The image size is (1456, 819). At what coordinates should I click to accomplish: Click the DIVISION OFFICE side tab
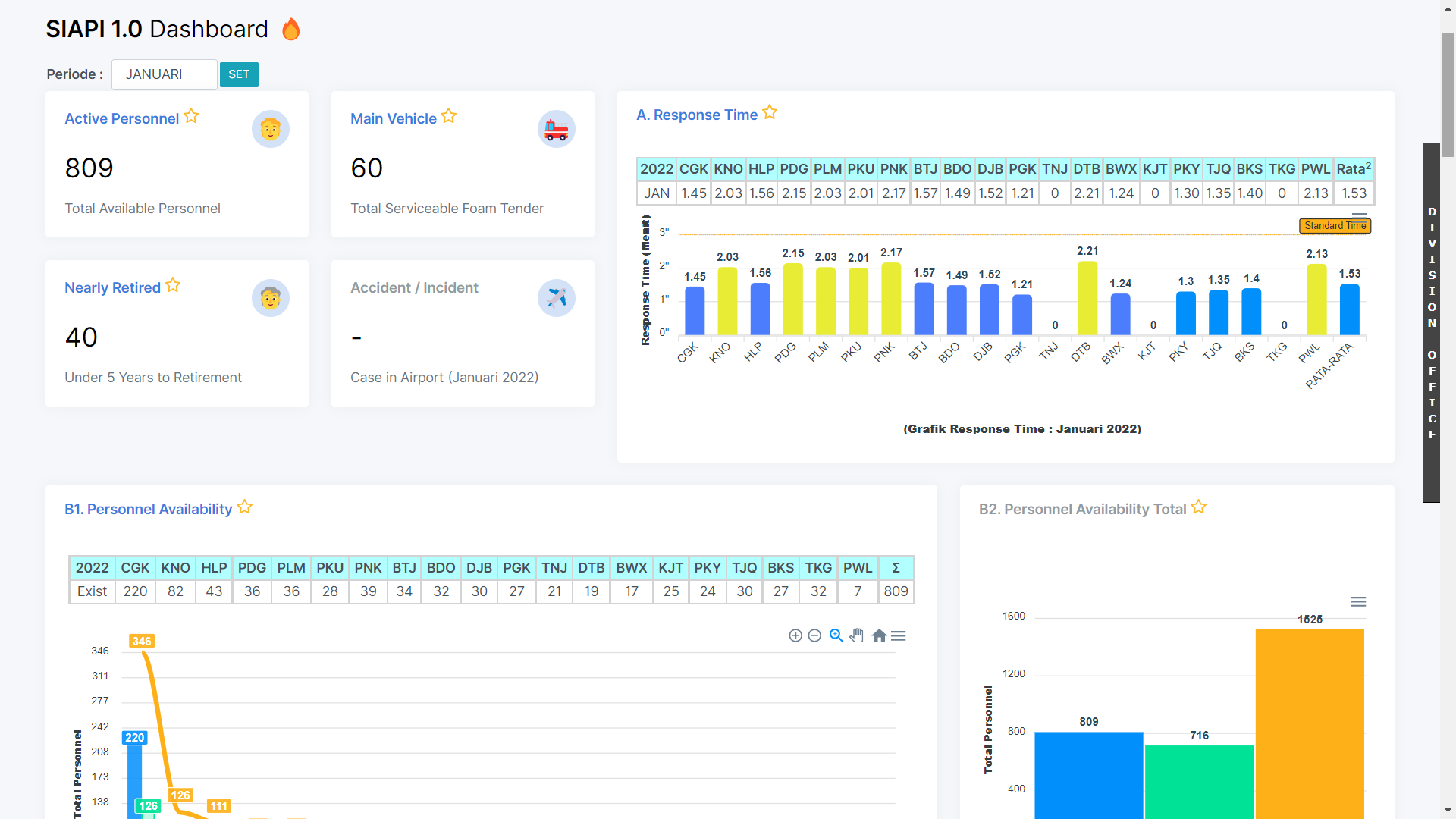point(1432,322)
